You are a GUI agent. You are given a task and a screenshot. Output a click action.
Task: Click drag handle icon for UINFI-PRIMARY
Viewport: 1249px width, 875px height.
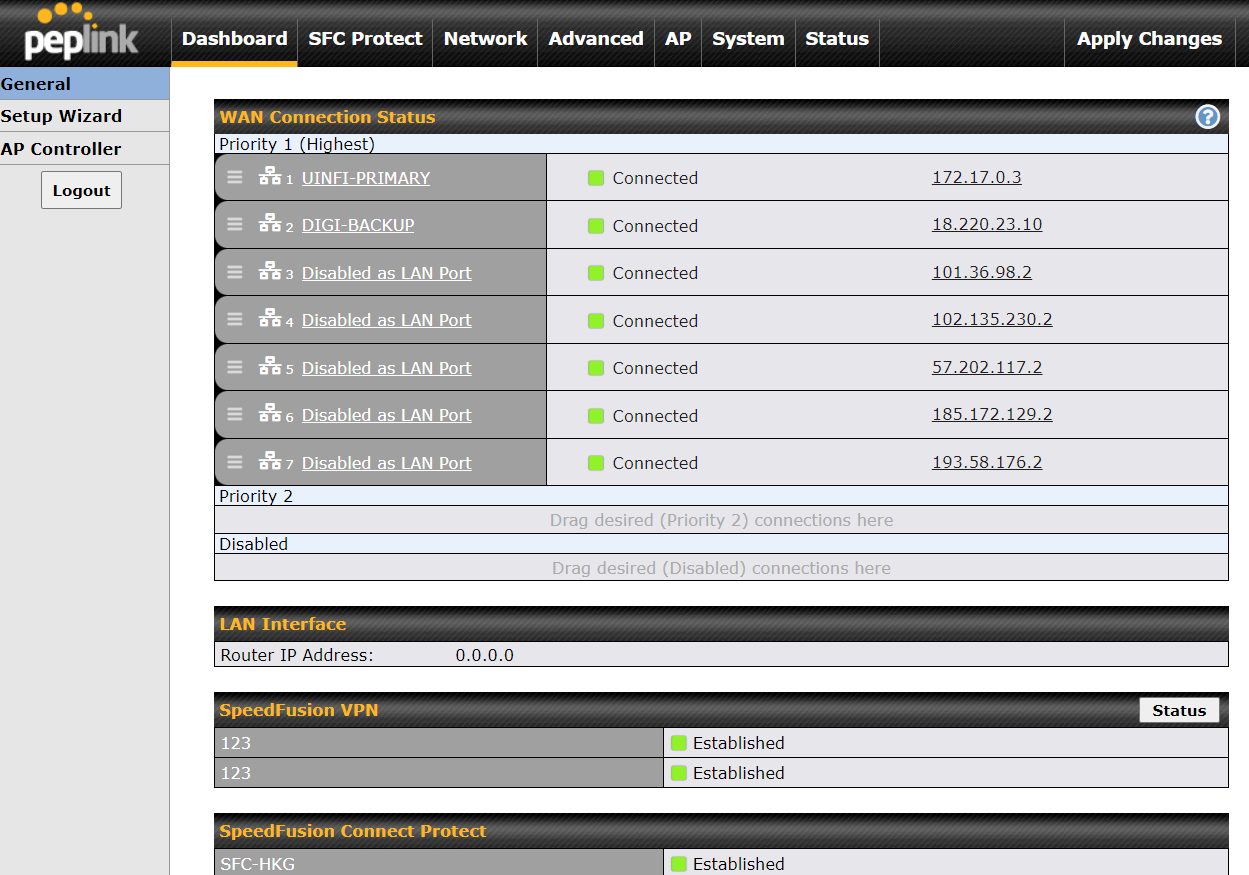(x=235, y=177)
